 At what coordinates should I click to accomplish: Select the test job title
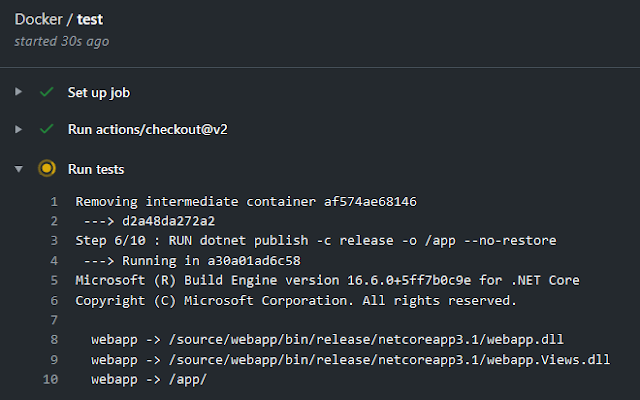click(x=90, y=19)
